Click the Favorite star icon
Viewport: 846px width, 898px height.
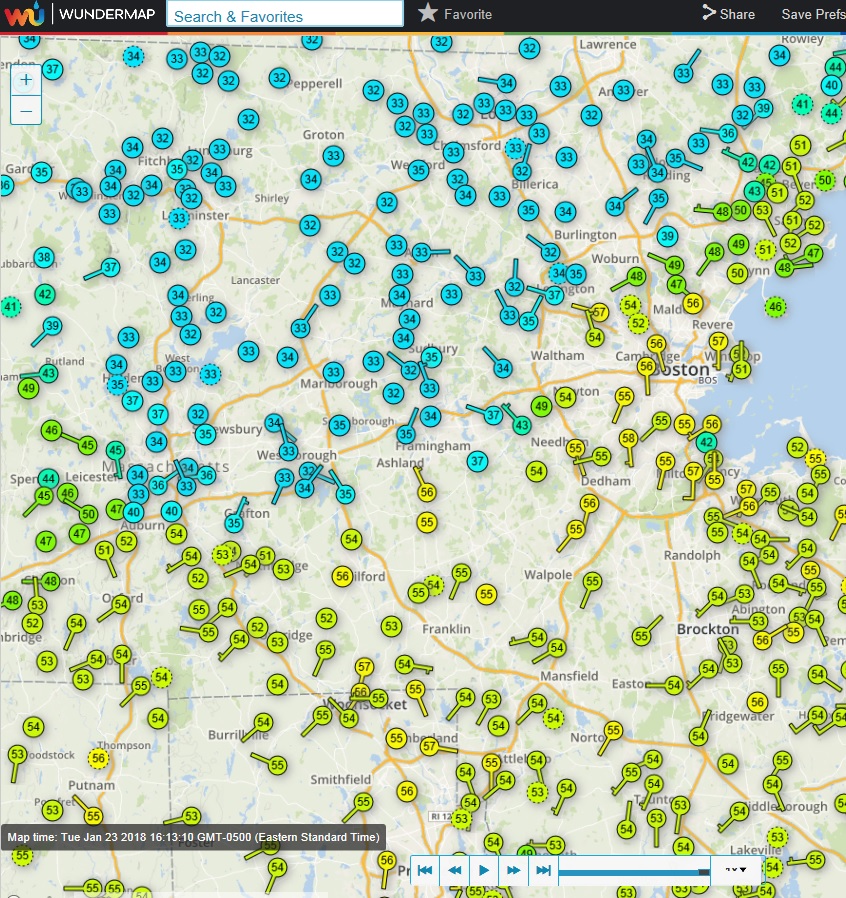[x=427, y=13]
